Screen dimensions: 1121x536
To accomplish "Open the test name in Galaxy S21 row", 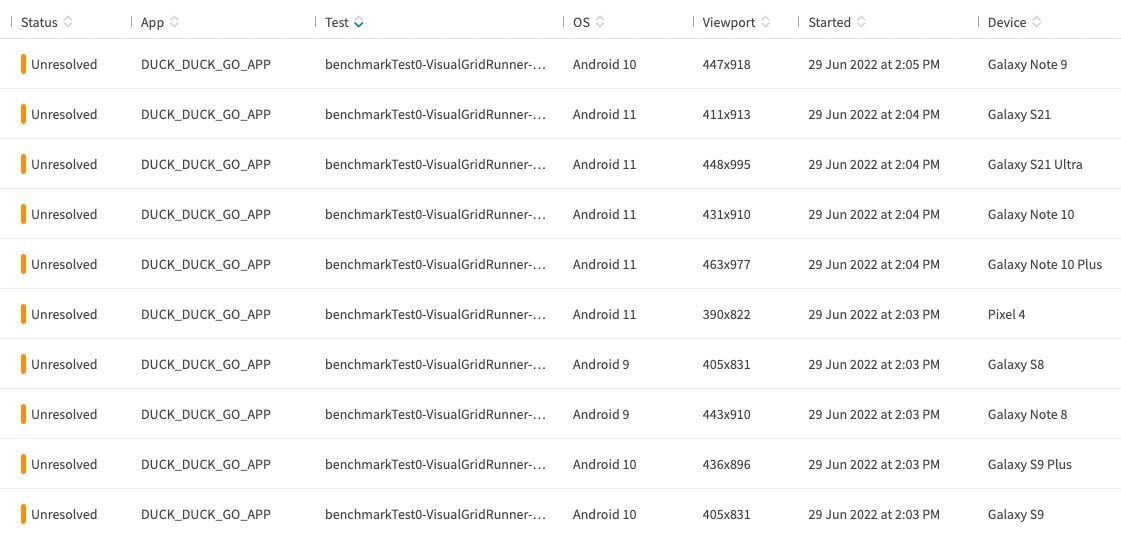I will point(435,114).
